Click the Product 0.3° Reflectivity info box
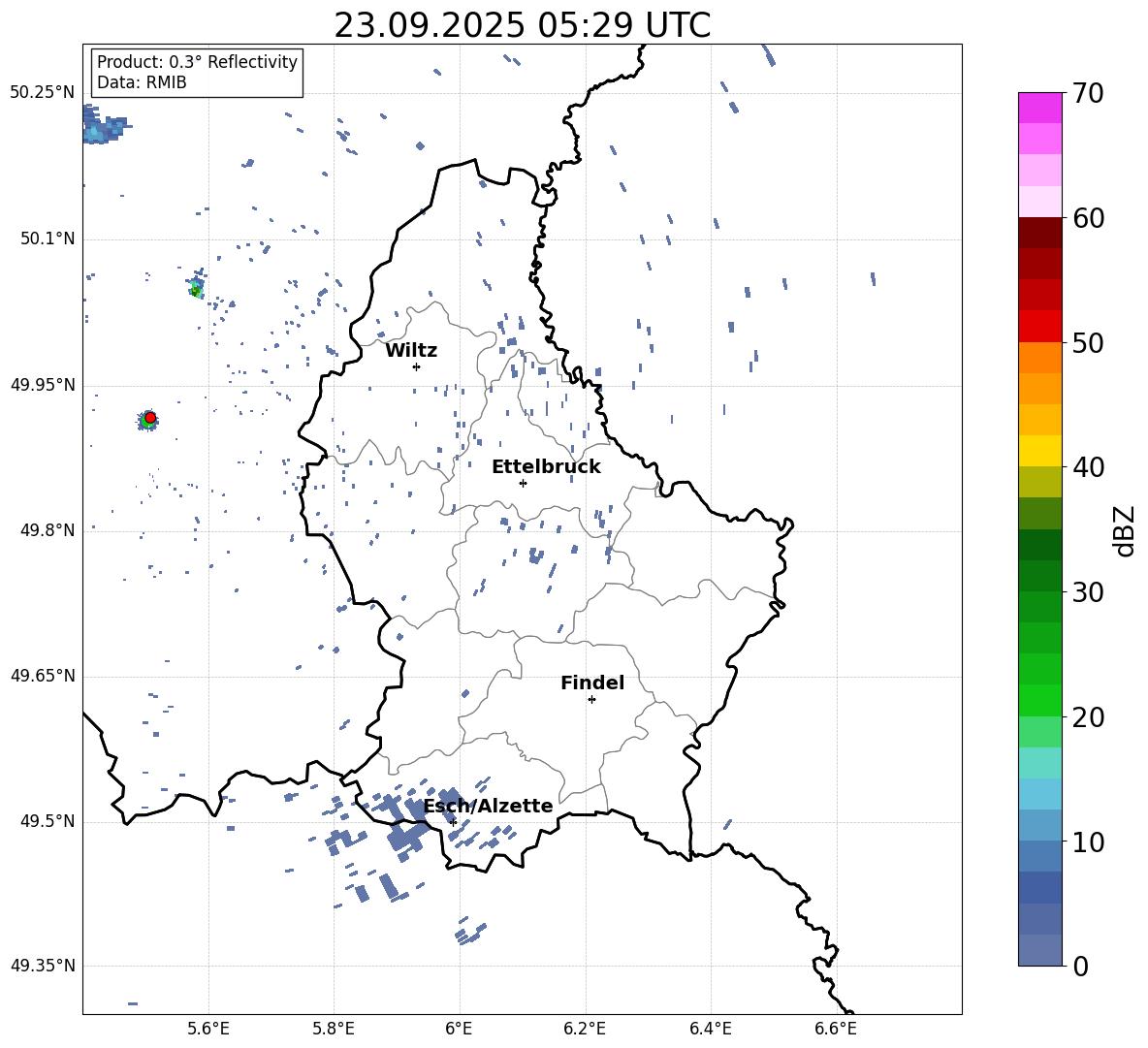Screen dimensions: 1148x1048 (197, 73)
